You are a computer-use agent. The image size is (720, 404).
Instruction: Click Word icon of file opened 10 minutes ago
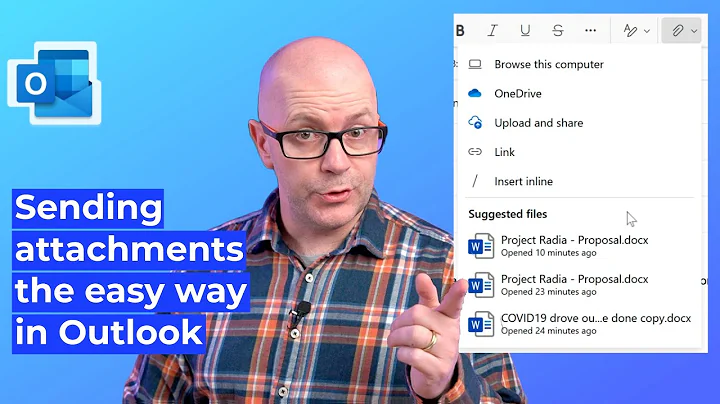[481, 247]
